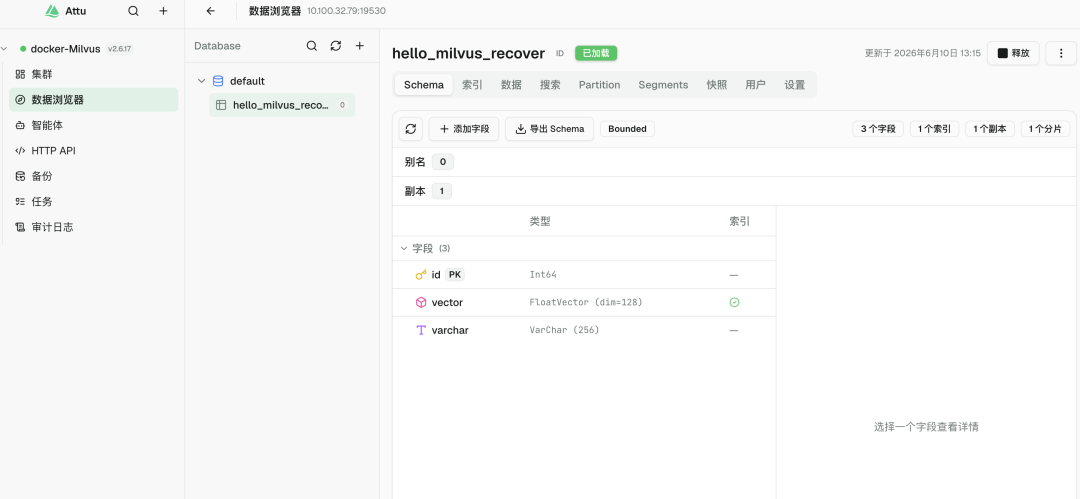This screenshot has height=499, width=1080.
Task: Click the VarChar (256) type text
Action: tap(564, 330)
